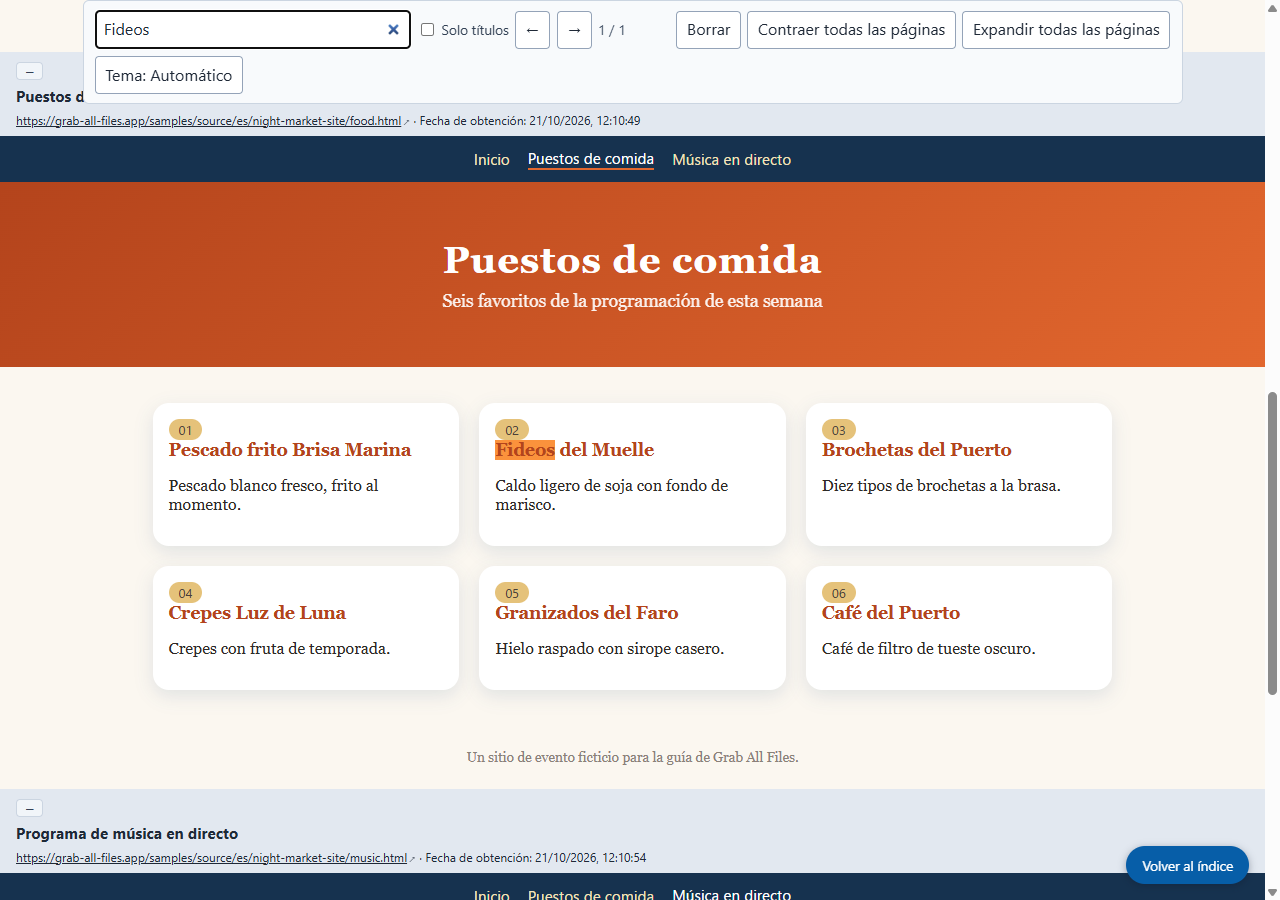
Task: Toggle the Solo títulos checkbox
Action: [428, 30]
